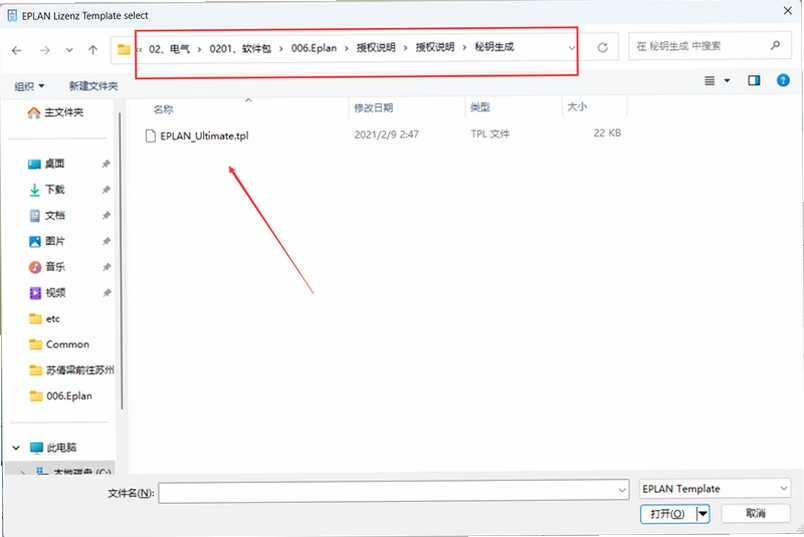Go up one folder level

coord(93,50)
